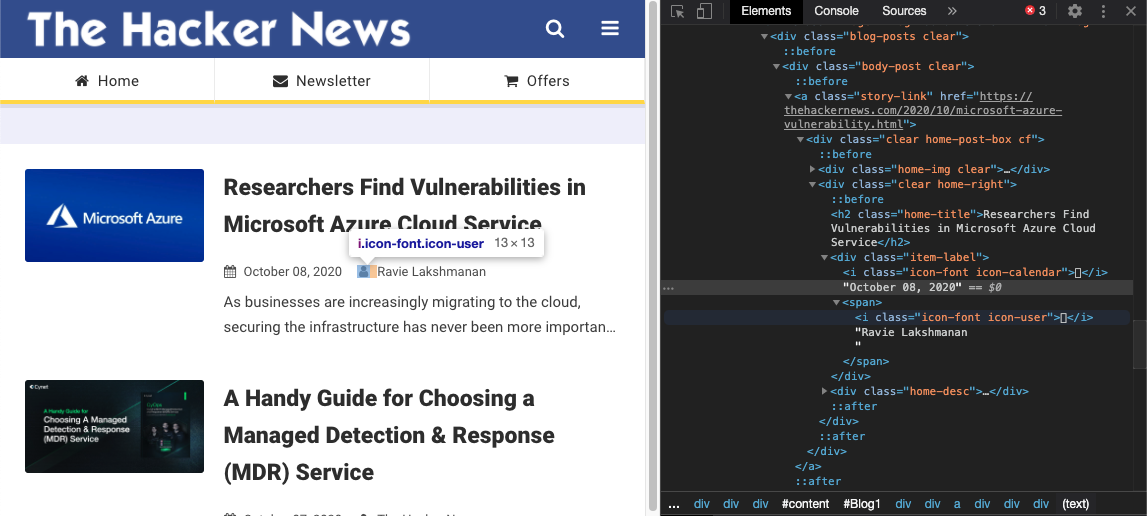This screenshot has height=516, width=1147.
Task: Click user icon beside Ravie Lakshmanan
Action: [x=363, y=272]
